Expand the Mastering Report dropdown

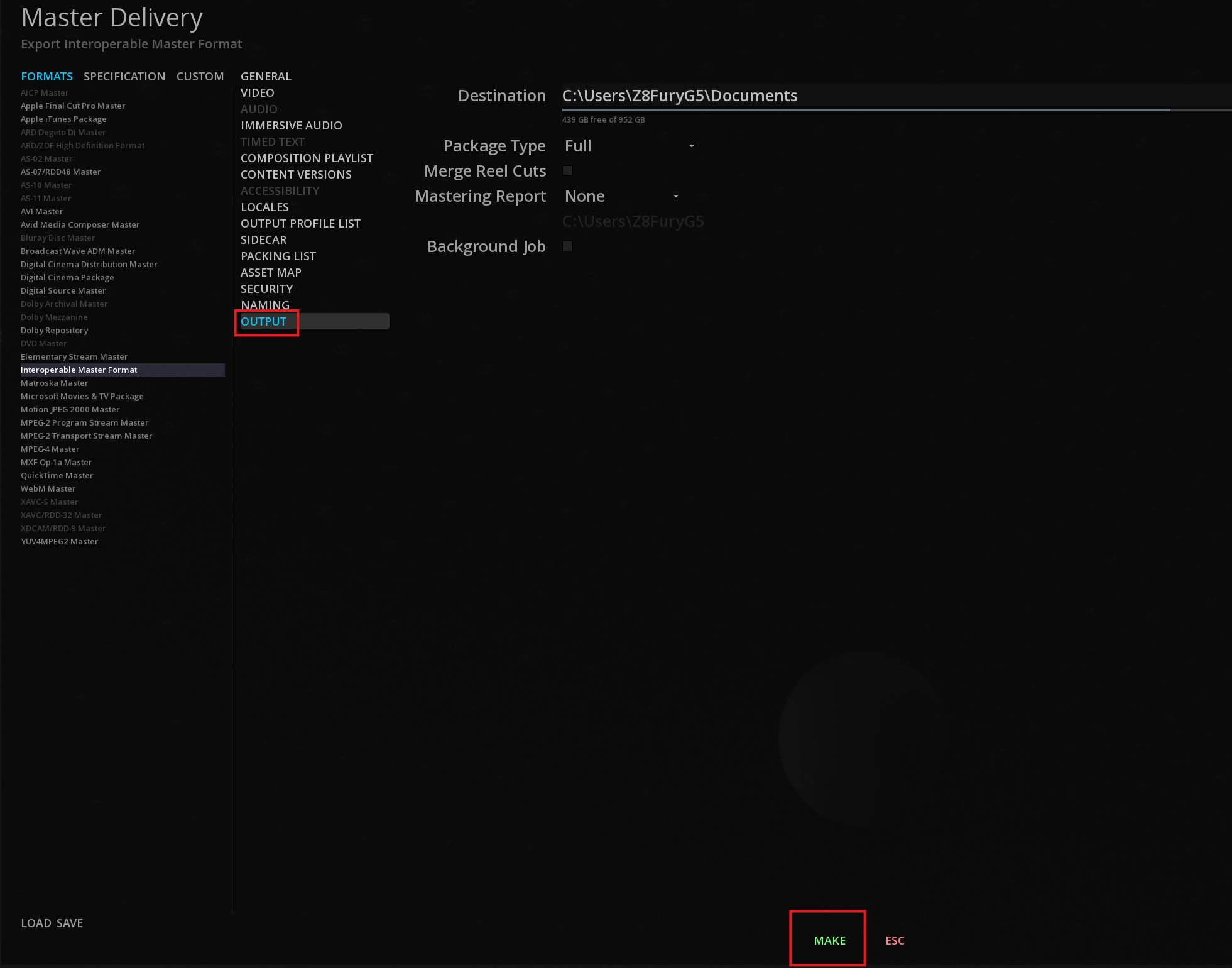pyautogui.click(x=621, y=196)
